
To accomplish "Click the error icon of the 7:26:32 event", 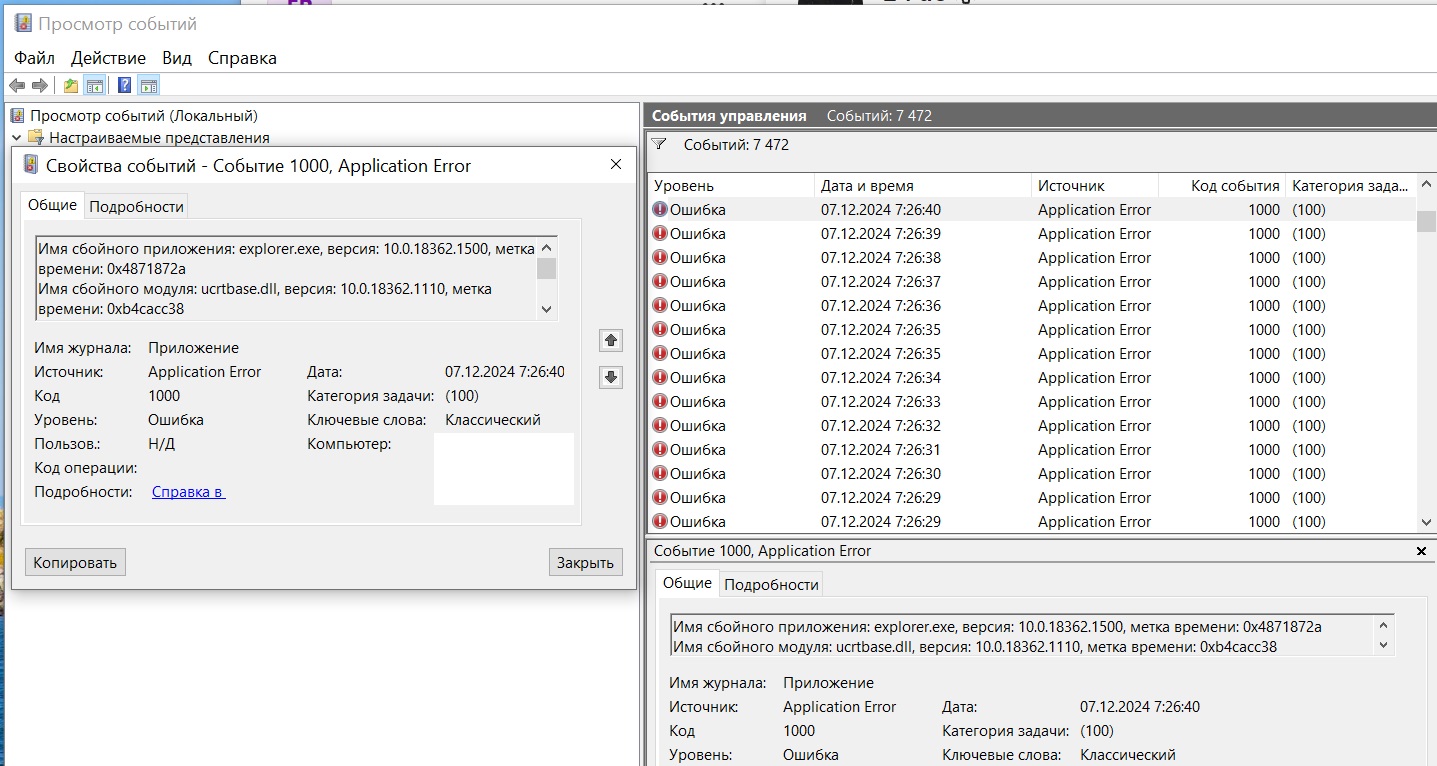I will click(x=660, y=426).
